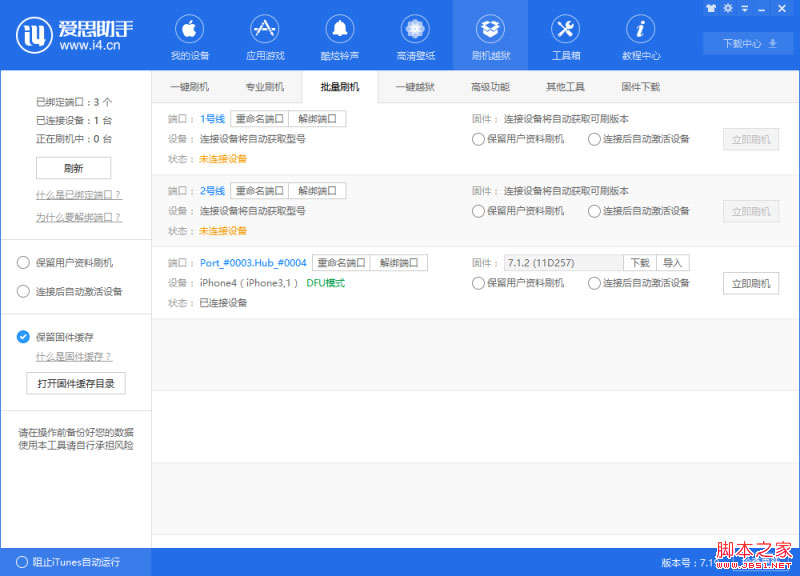Click www.i4.cn website text

point(90,45)
